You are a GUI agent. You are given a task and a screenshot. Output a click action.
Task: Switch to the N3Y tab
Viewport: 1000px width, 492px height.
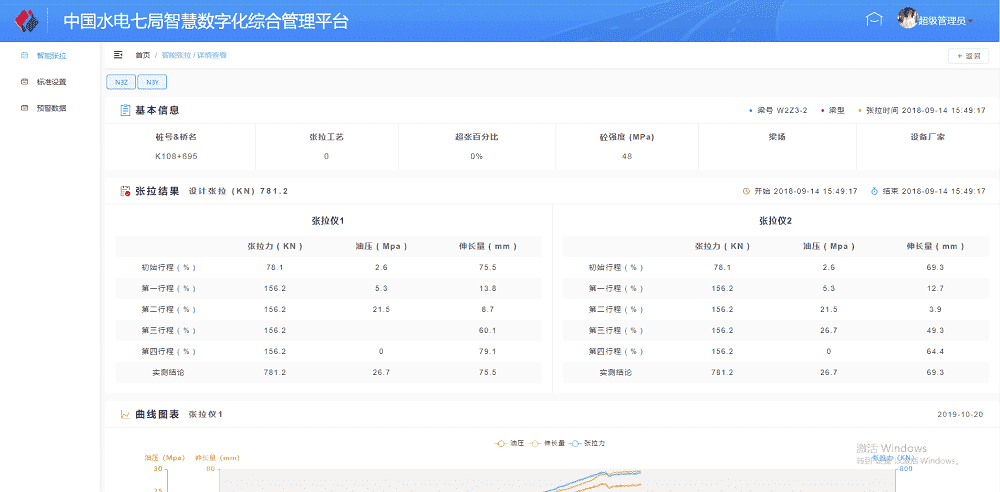[151, 82]
